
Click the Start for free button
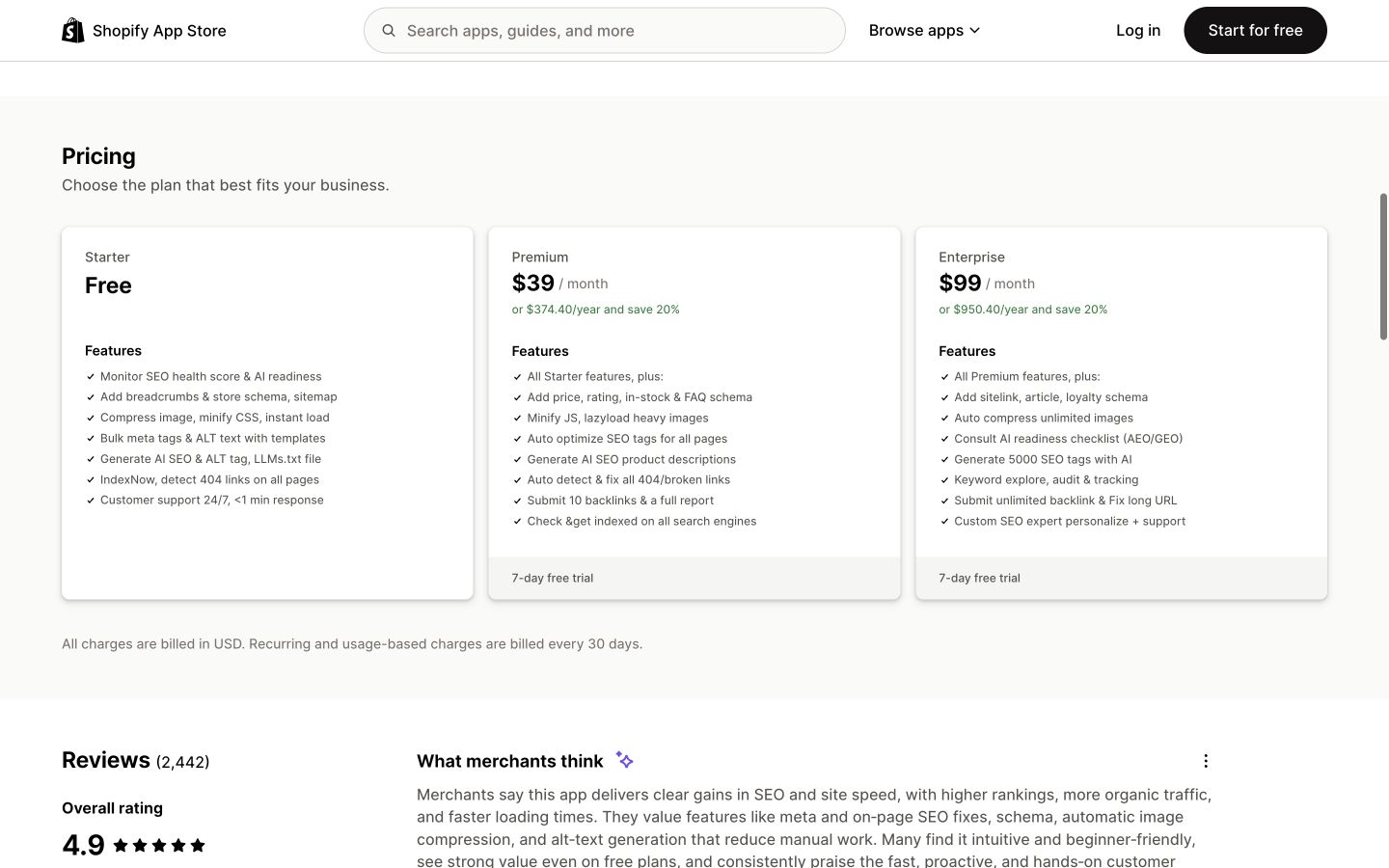tap(1255, 31)
